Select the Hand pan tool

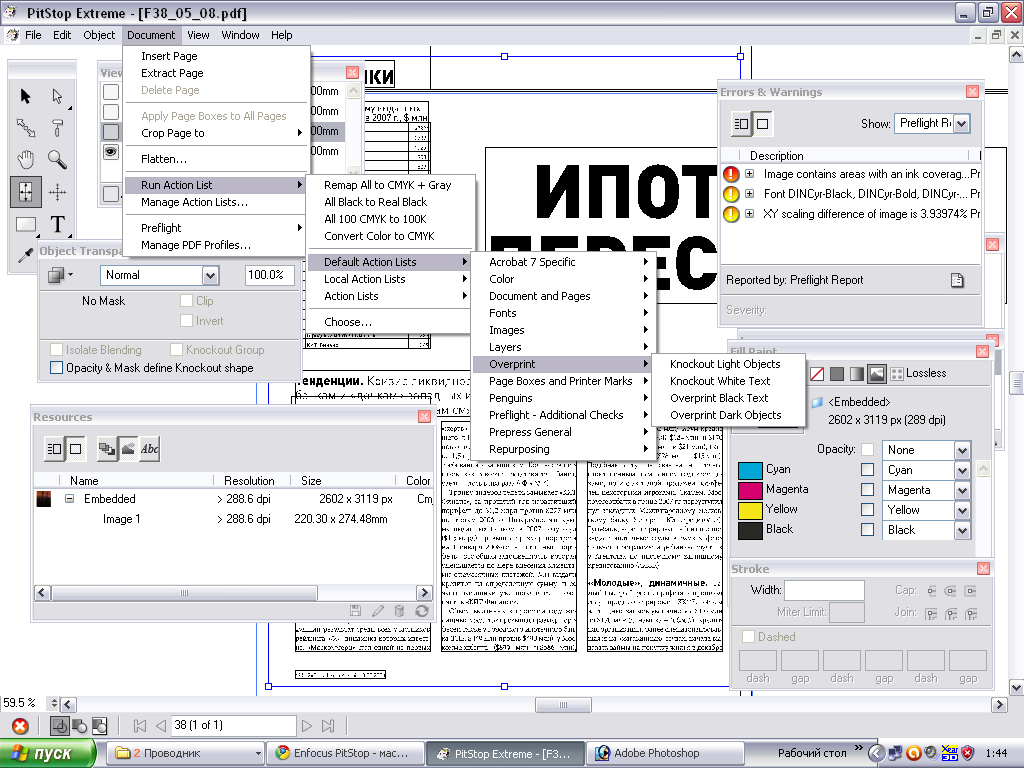coord(25,159)
